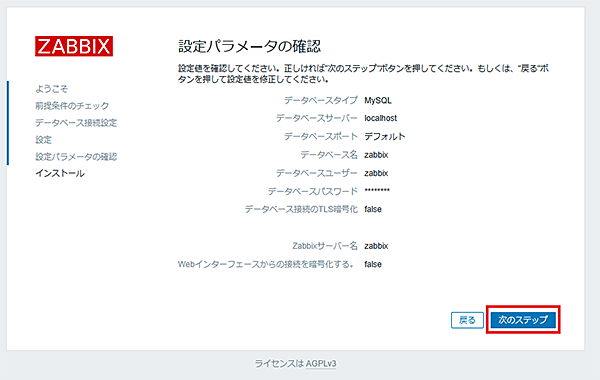Click the zabbix value beside Zabbixサーバー名
Viewport: 600px width, 380px height.
point(376,246)
